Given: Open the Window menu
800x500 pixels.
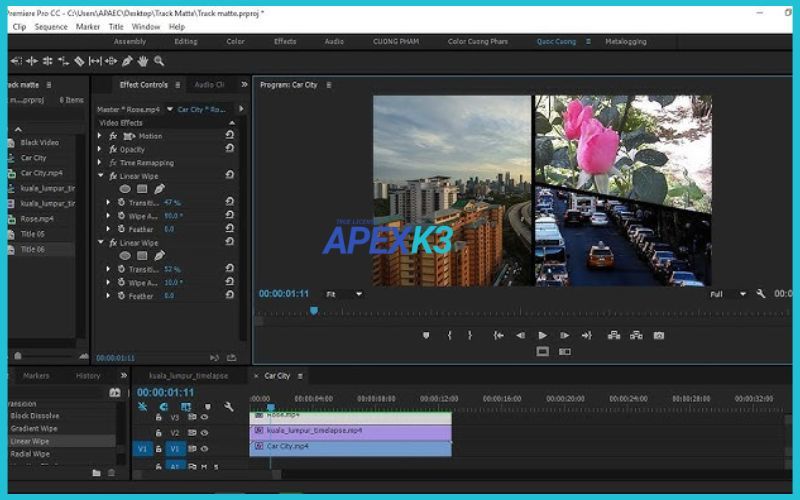Looking at the screenshot, I should click(x=145, y=27).
